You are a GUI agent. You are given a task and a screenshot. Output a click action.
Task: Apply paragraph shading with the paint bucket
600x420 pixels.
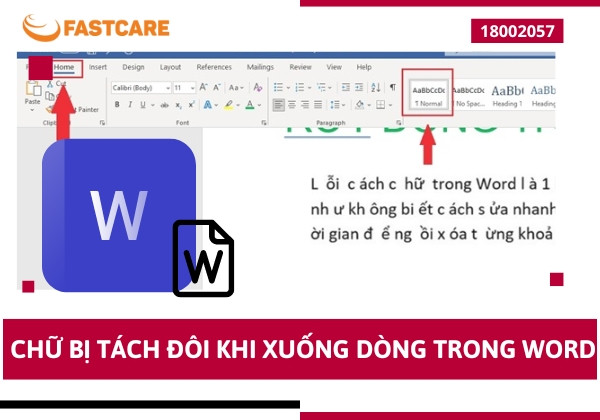pos(360,105)
